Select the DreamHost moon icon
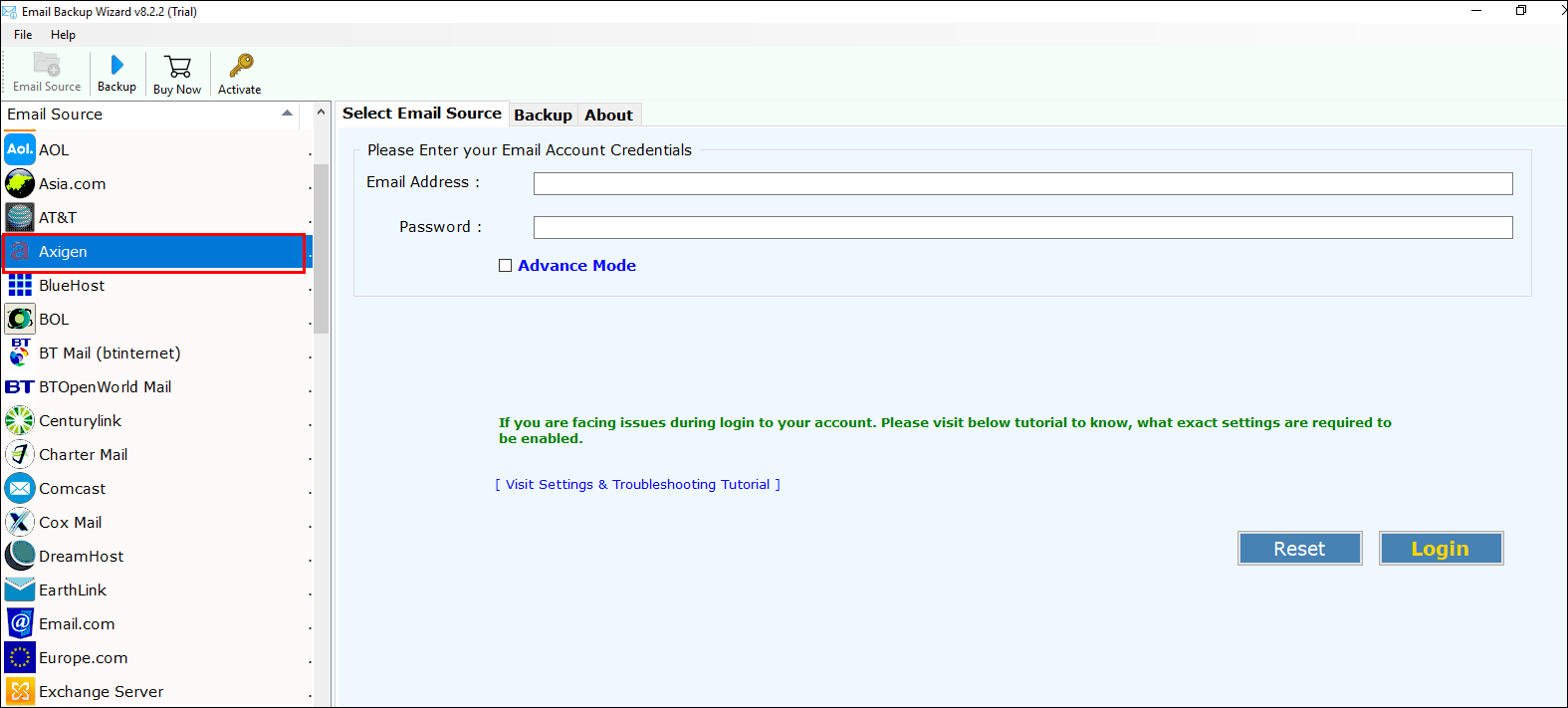Image resolution: width=1568 pixels, height=708 pixels. pos(20,556)
